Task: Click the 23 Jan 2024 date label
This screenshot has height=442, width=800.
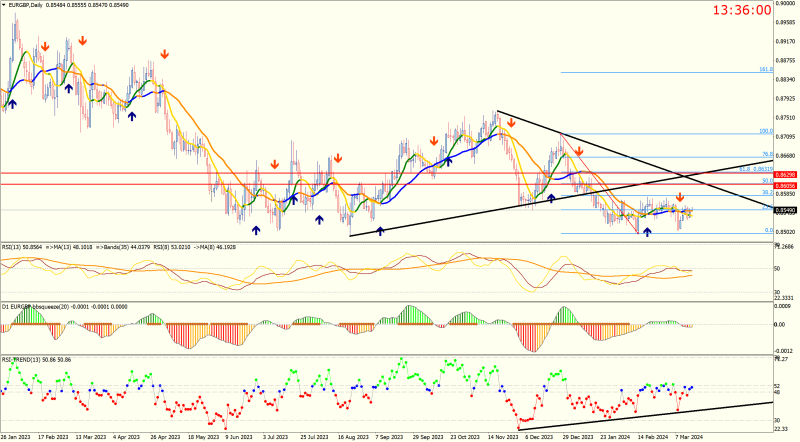Action: [x=615, y=437]
